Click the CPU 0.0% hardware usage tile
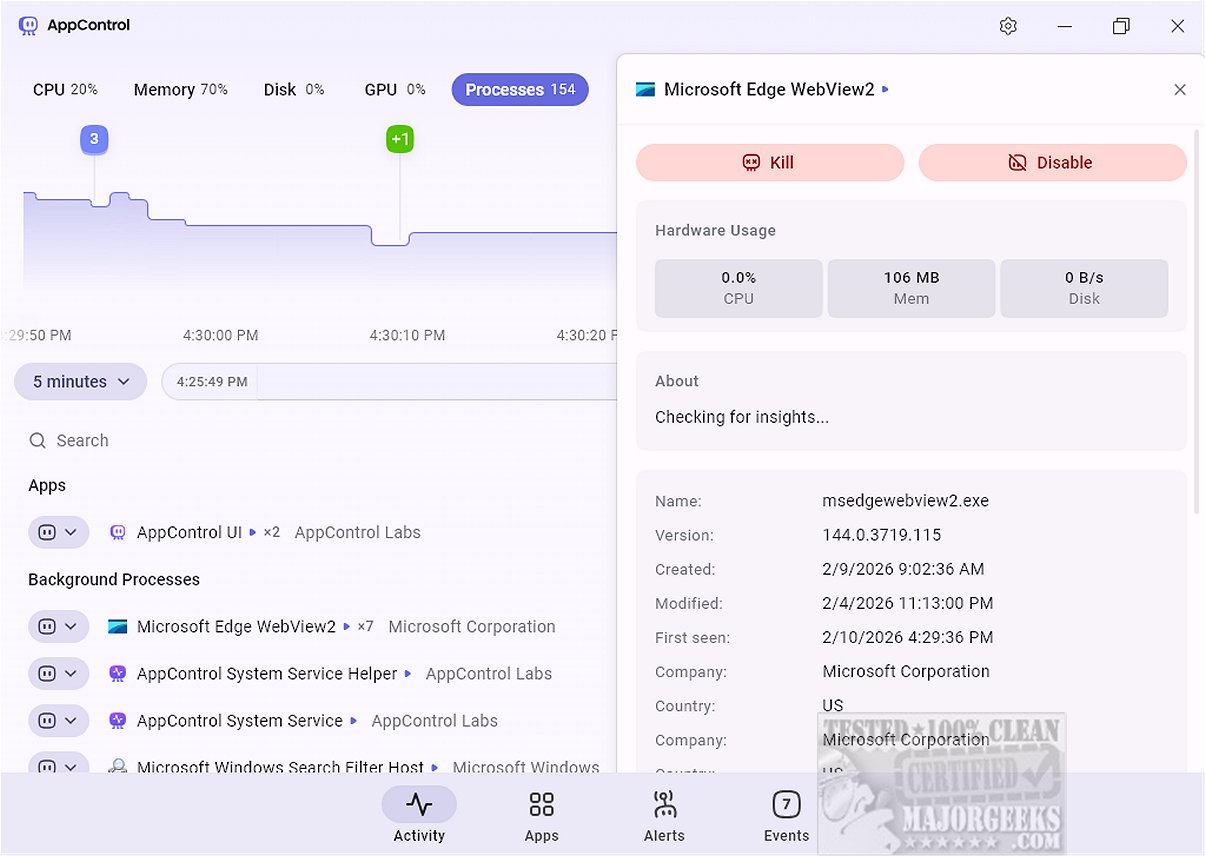 click(x=738, y=288)
